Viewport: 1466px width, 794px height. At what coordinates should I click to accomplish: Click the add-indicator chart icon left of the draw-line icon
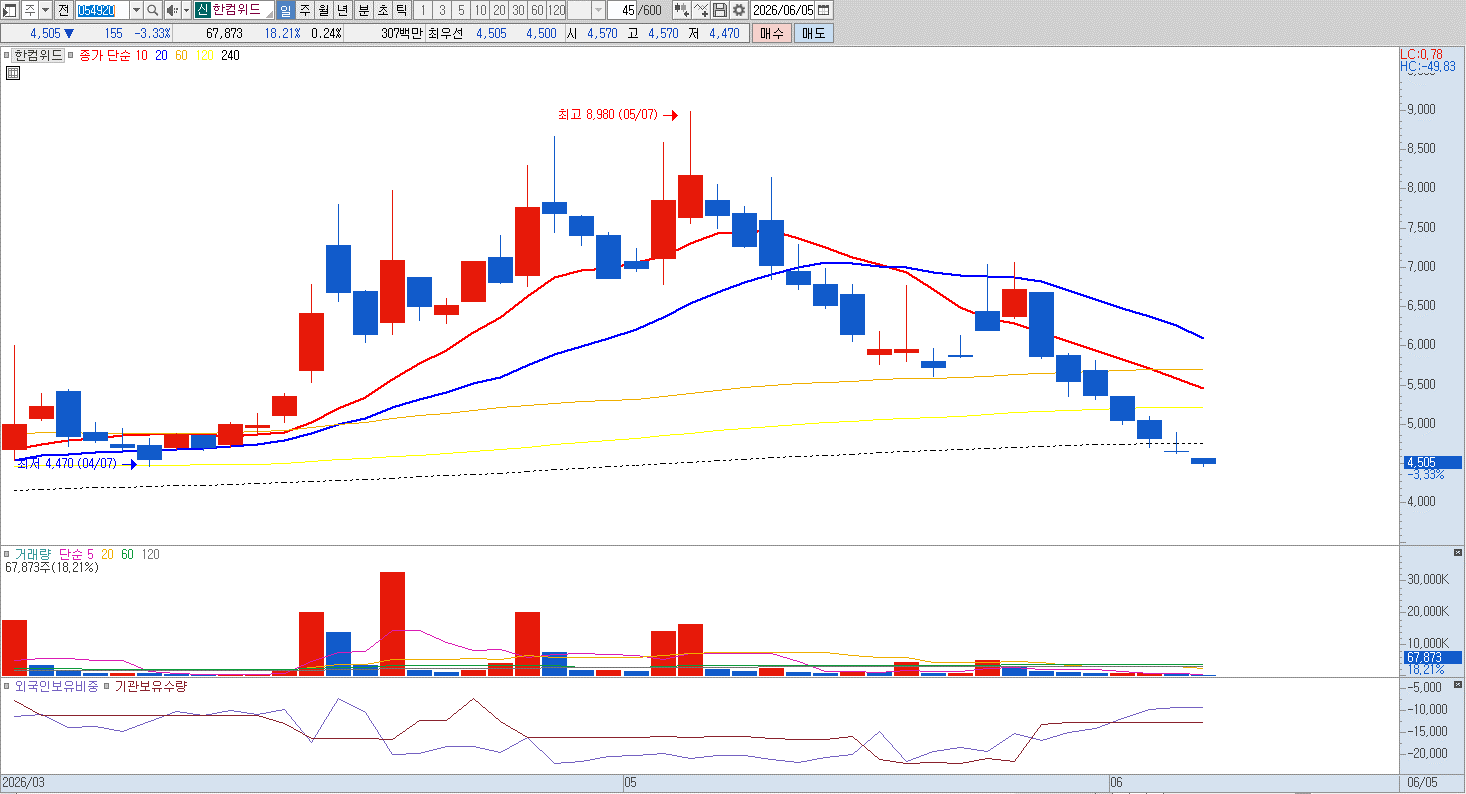point(682,10)
